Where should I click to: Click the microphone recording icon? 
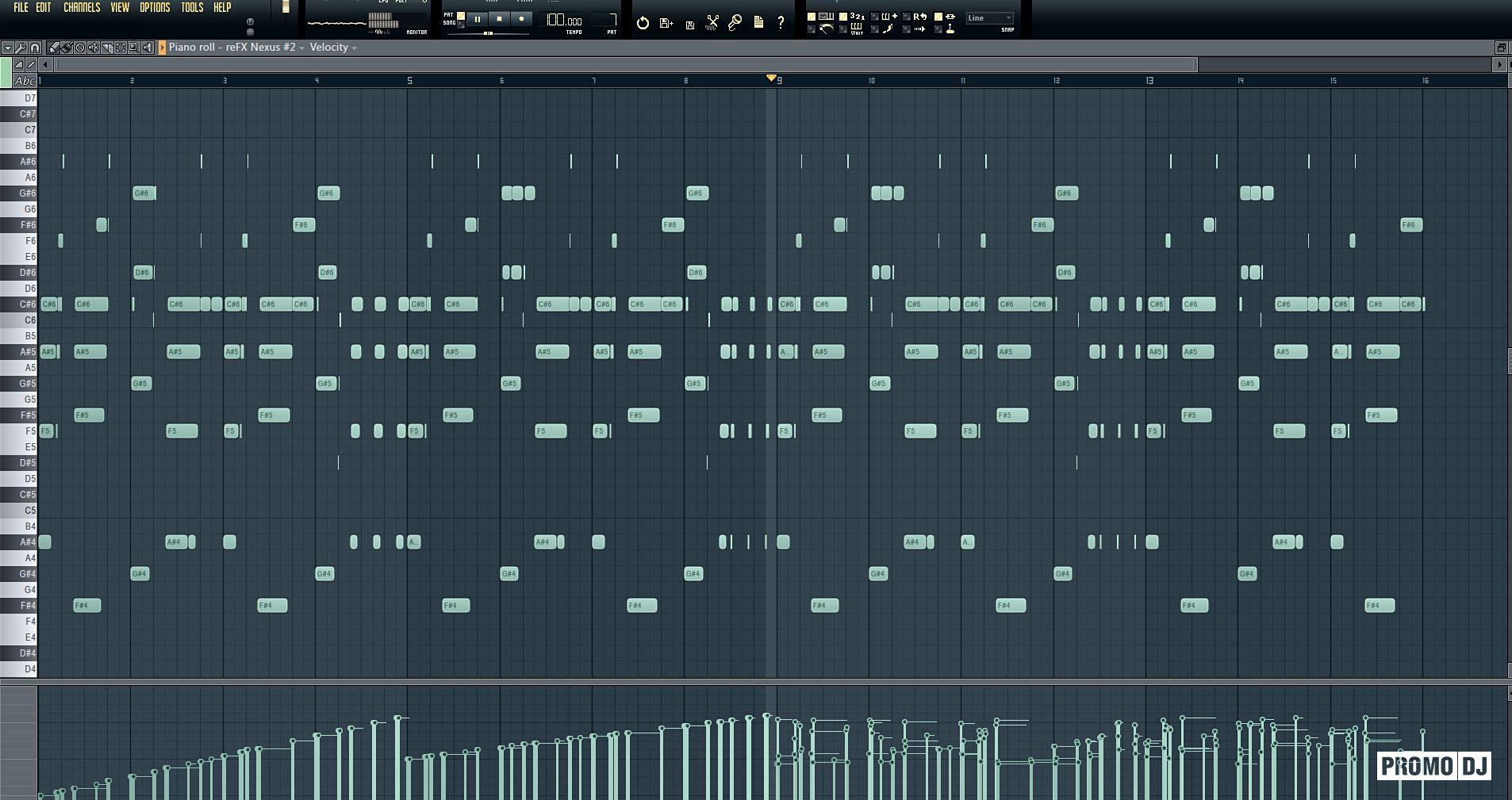tap(735, 23)
